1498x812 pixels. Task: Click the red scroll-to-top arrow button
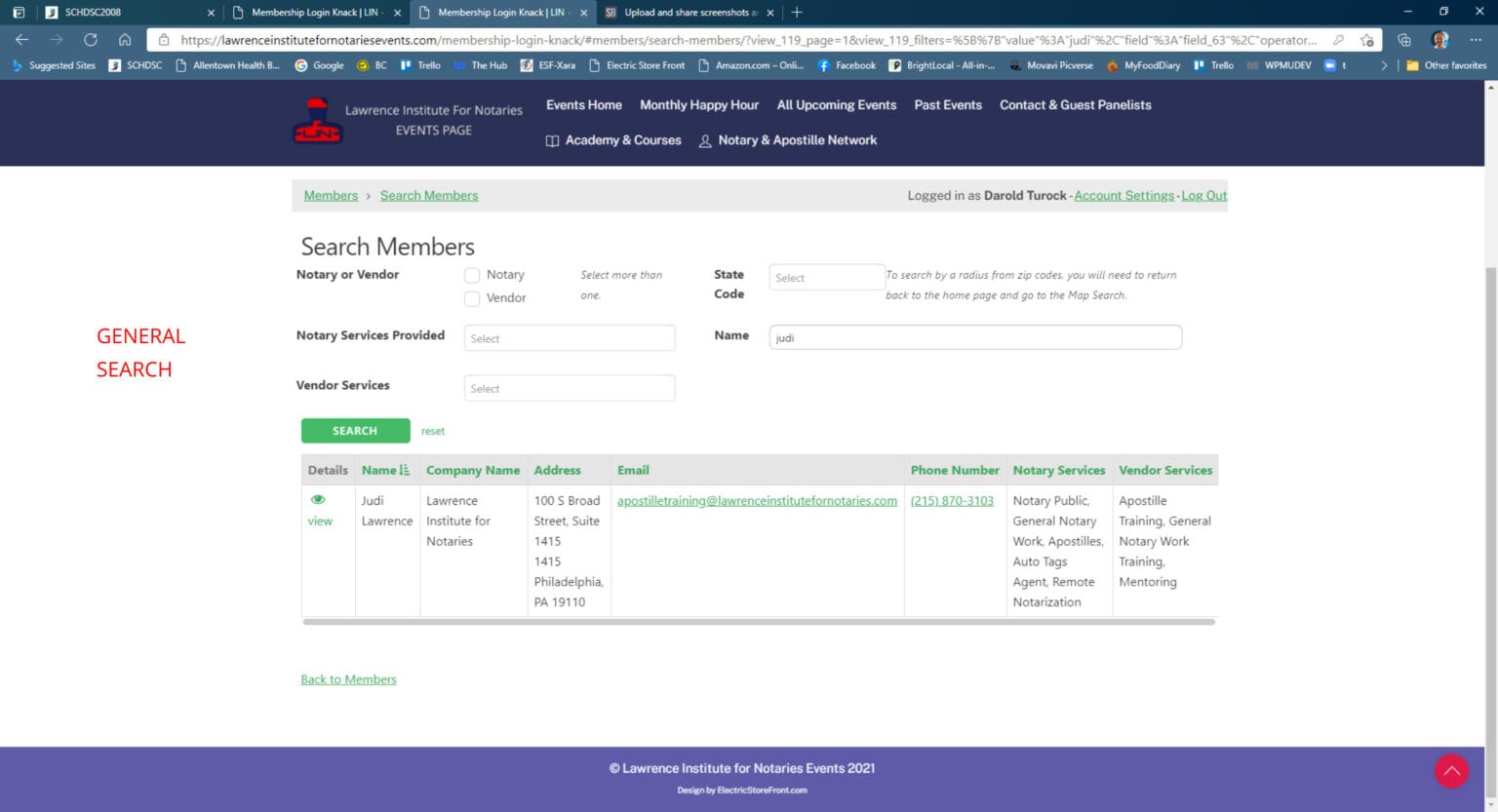tap(1451, 771)
